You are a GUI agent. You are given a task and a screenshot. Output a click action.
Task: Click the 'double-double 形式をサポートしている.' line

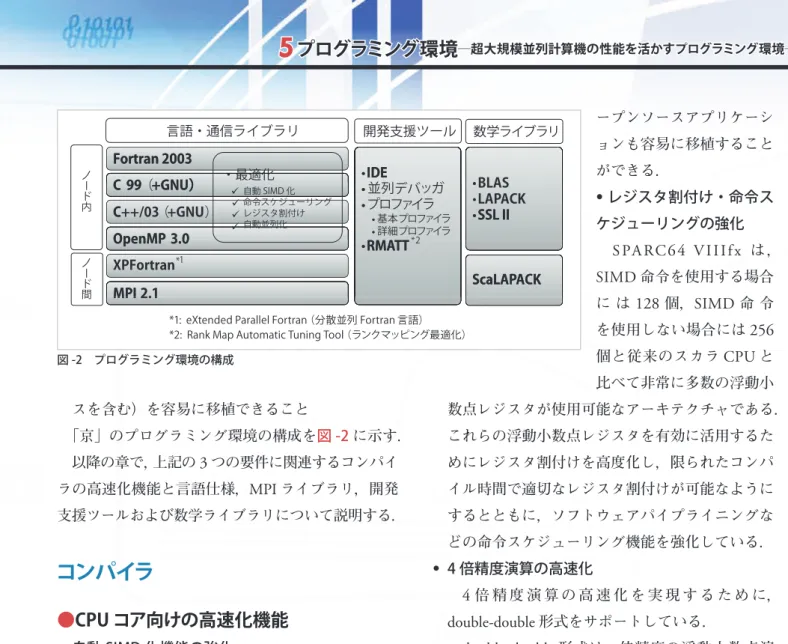point(577,622)
